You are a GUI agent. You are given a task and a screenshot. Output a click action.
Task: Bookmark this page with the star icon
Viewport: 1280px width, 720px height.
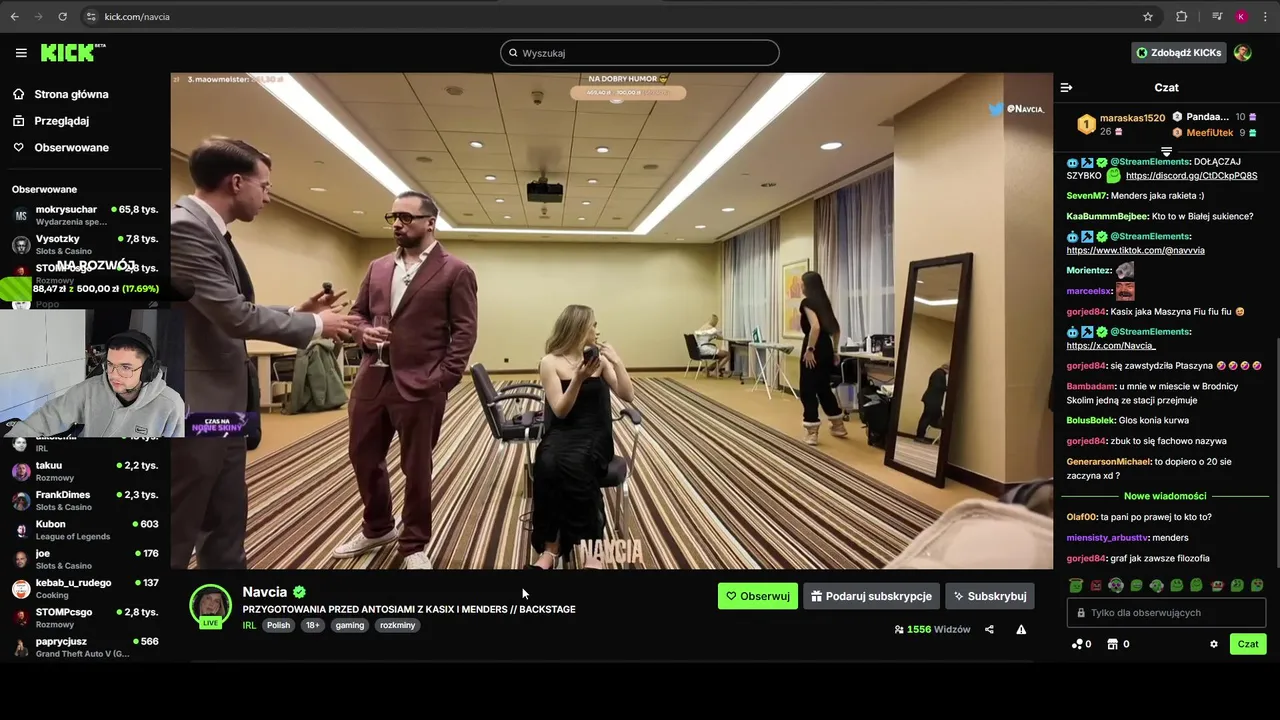(x=1148, y=17)
